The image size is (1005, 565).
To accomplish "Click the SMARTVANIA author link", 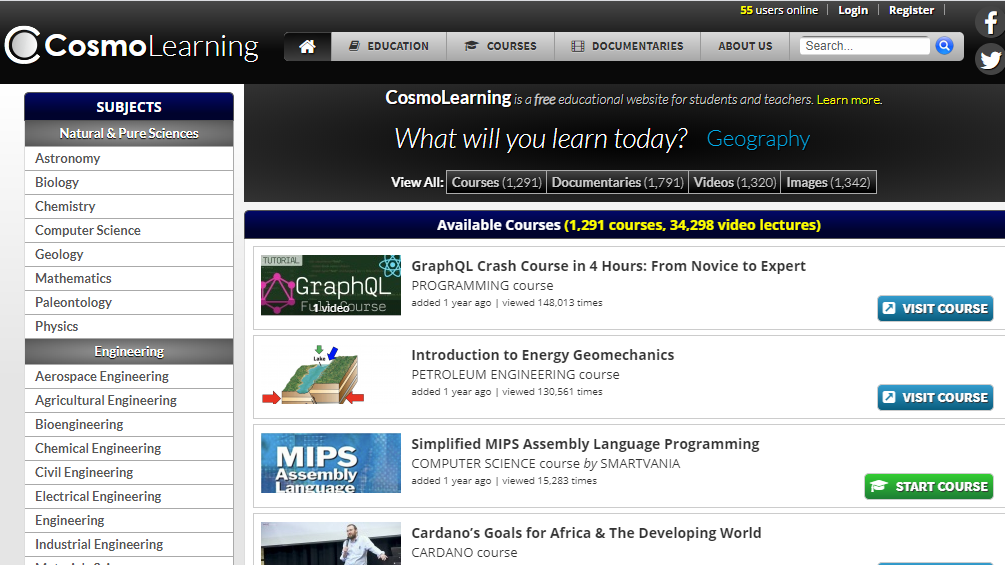I will coord(640,464).
